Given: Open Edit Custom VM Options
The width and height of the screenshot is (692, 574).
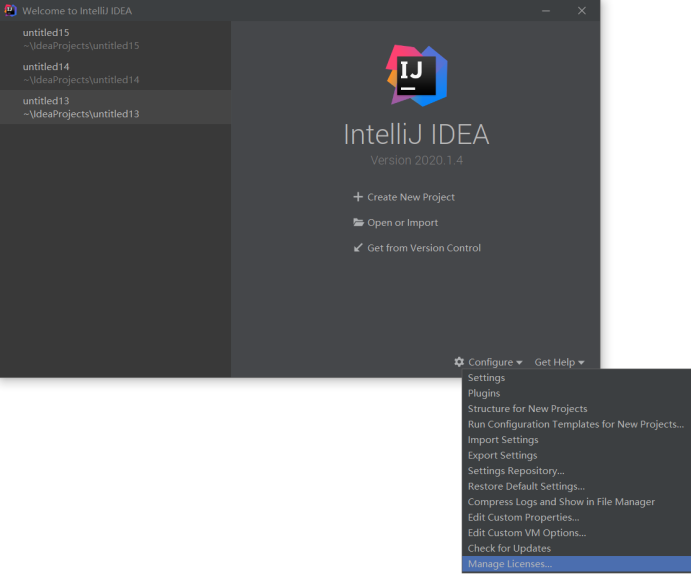Looking at the screenshot, I should [x=576, y=533].
